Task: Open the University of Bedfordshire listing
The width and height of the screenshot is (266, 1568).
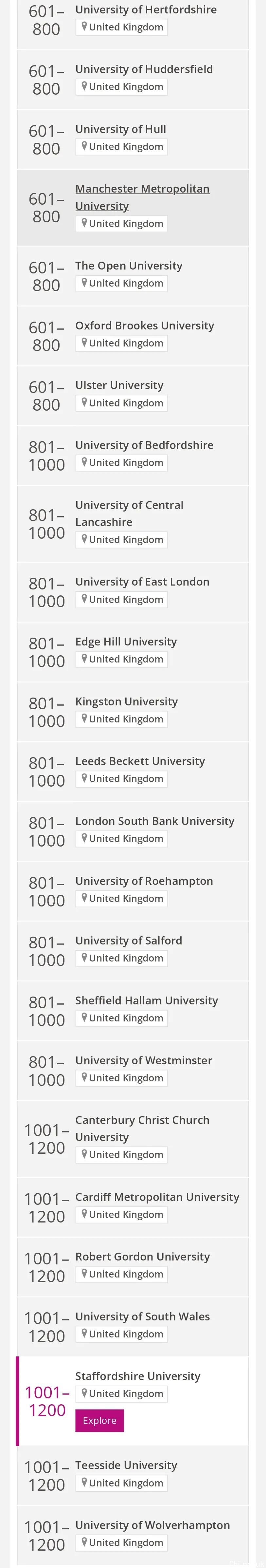Action: tap(144, 445)
